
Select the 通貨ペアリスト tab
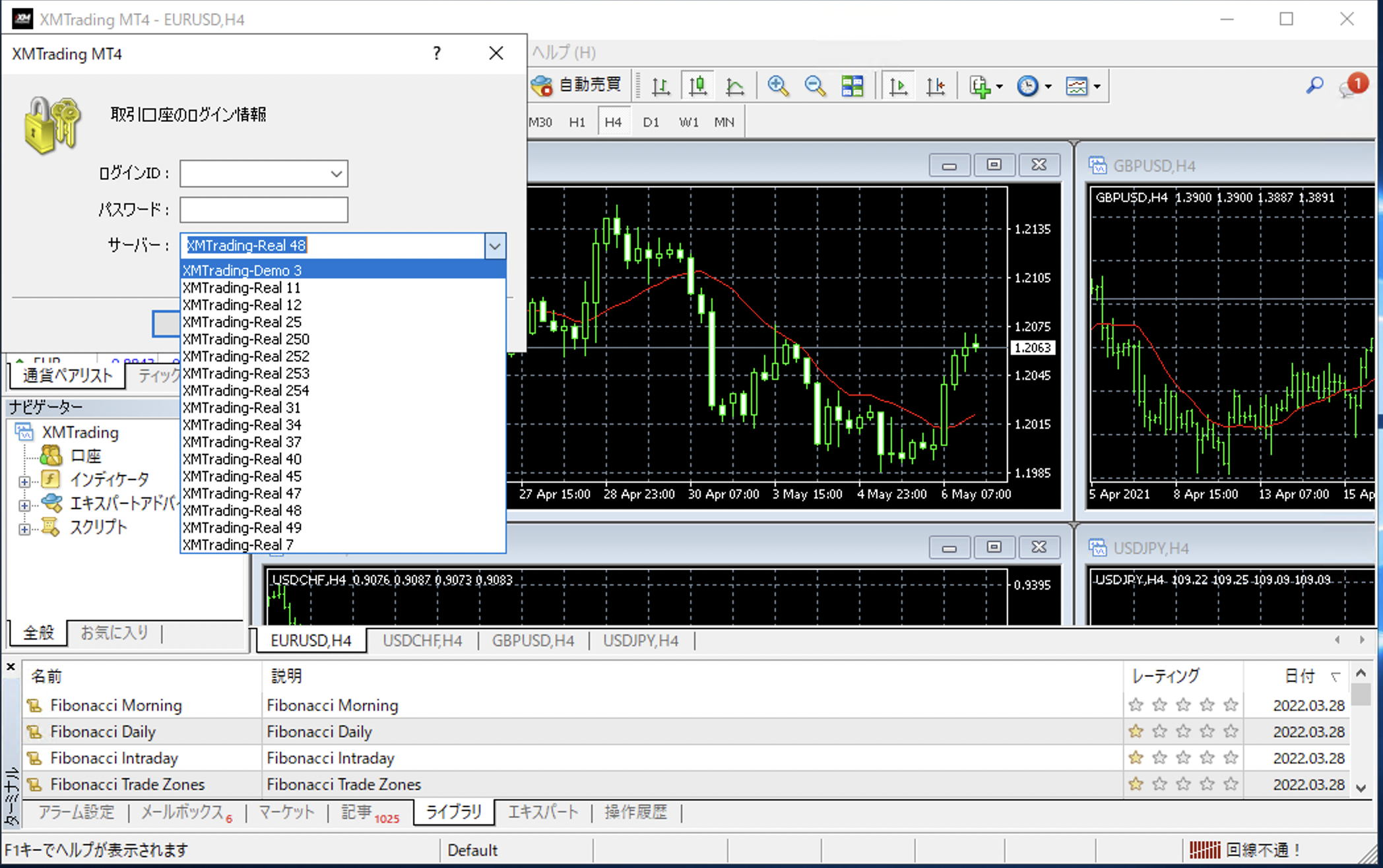[67, 375]
